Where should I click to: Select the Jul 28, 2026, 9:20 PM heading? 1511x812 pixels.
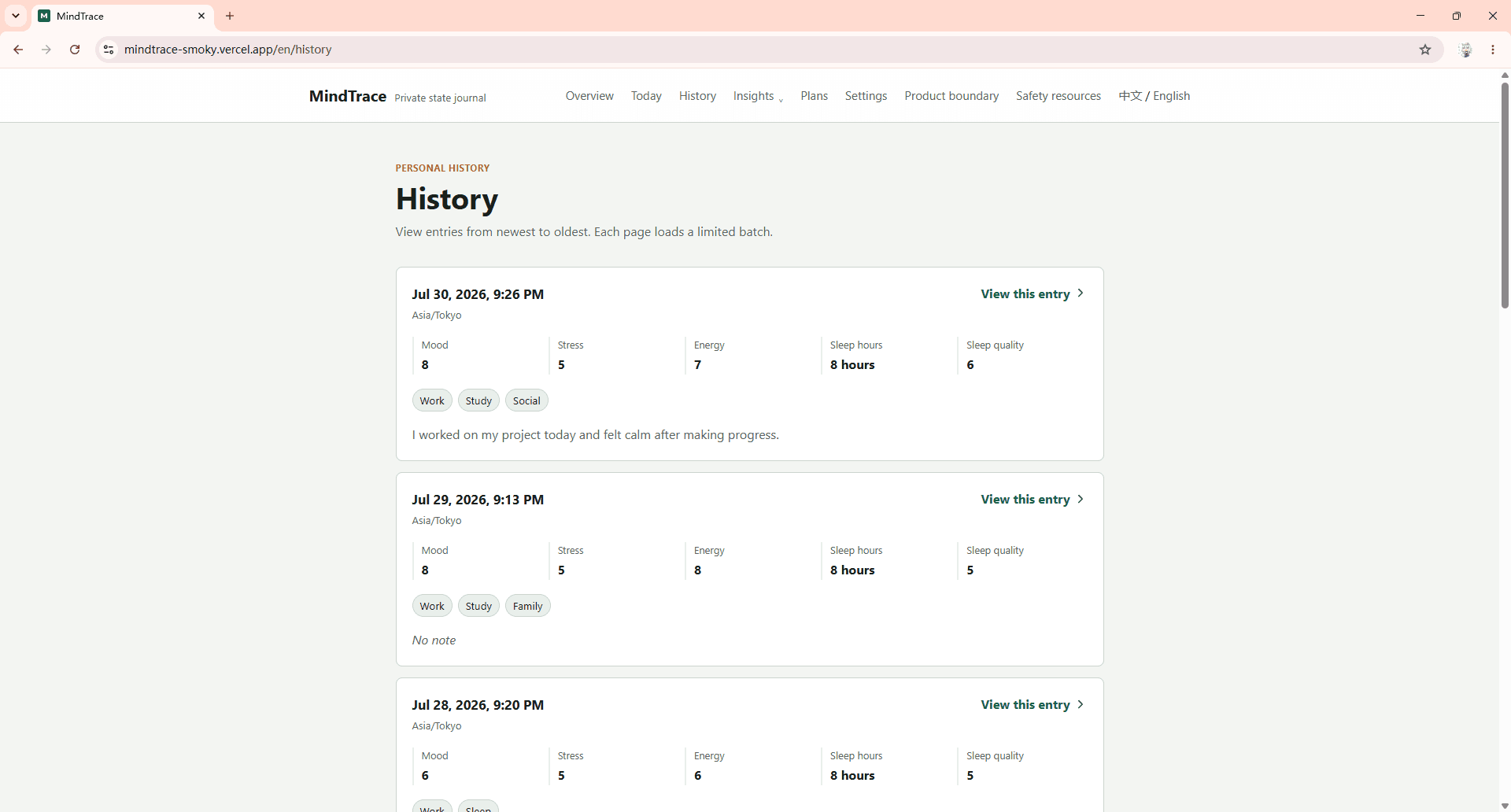(478, 705)
